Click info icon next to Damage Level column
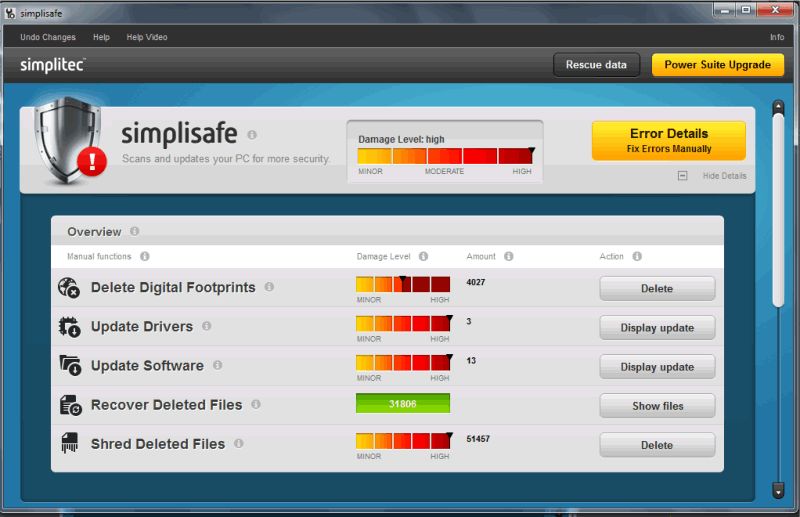Viewport: 800px width, 517px height. coord(423,256)
